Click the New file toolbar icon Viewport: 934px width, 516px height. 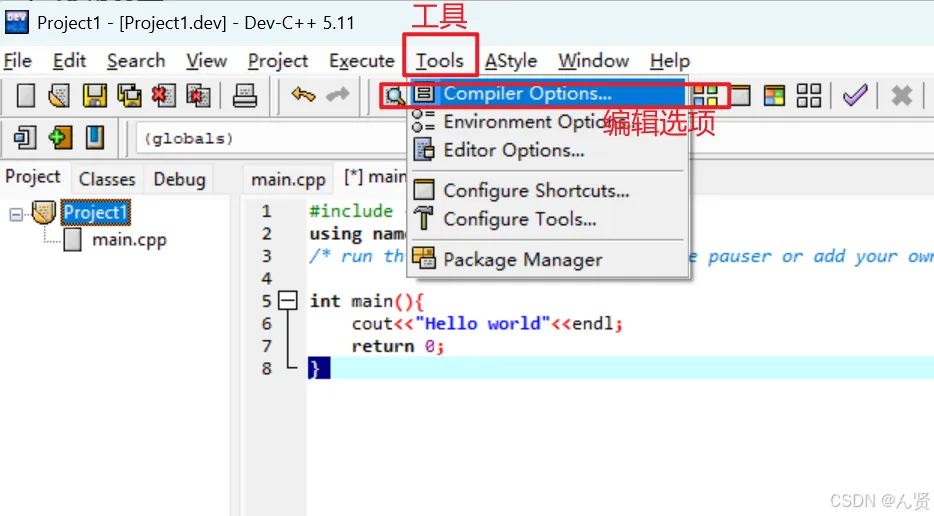coord(26,95)
